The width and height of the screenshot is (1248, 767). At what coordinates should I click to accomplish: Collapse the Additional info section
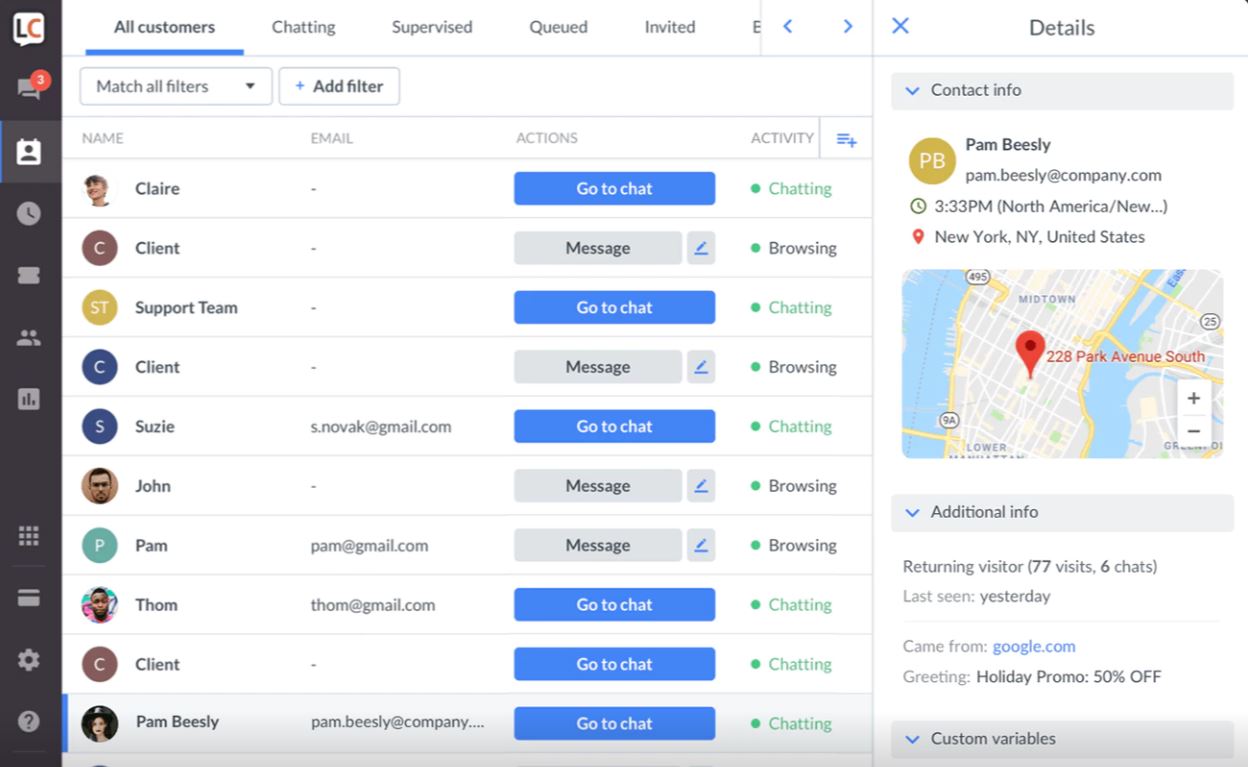pos(1062,512)
